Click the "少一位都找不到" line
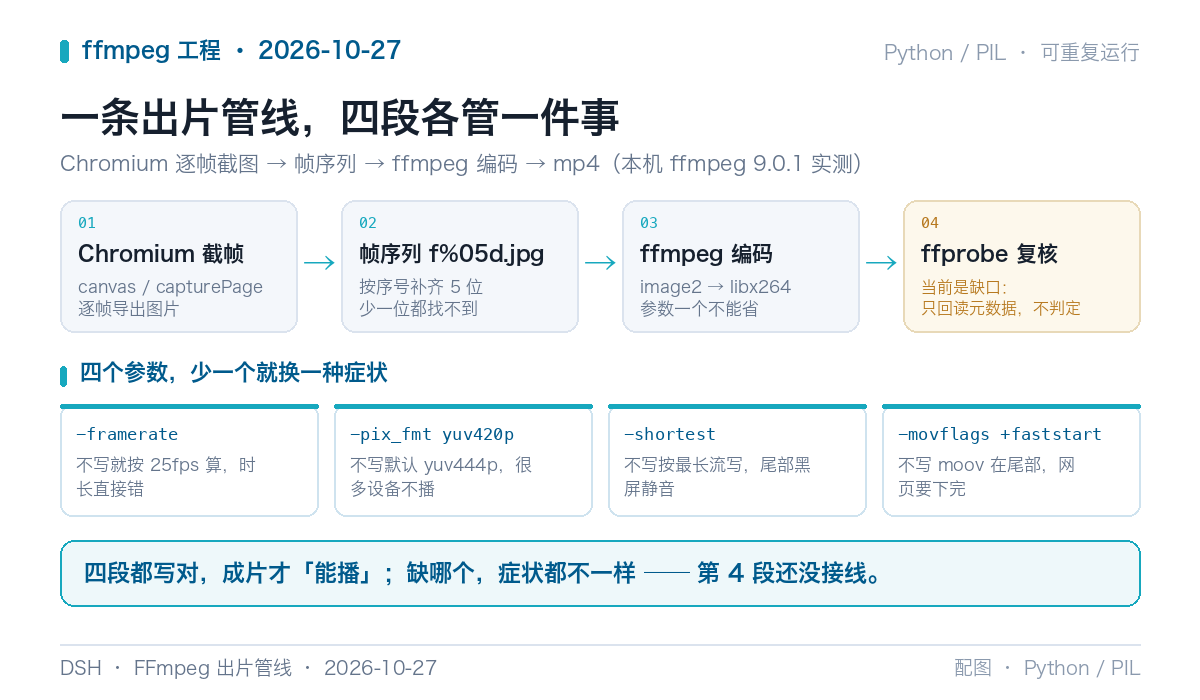 click(418, 309)
